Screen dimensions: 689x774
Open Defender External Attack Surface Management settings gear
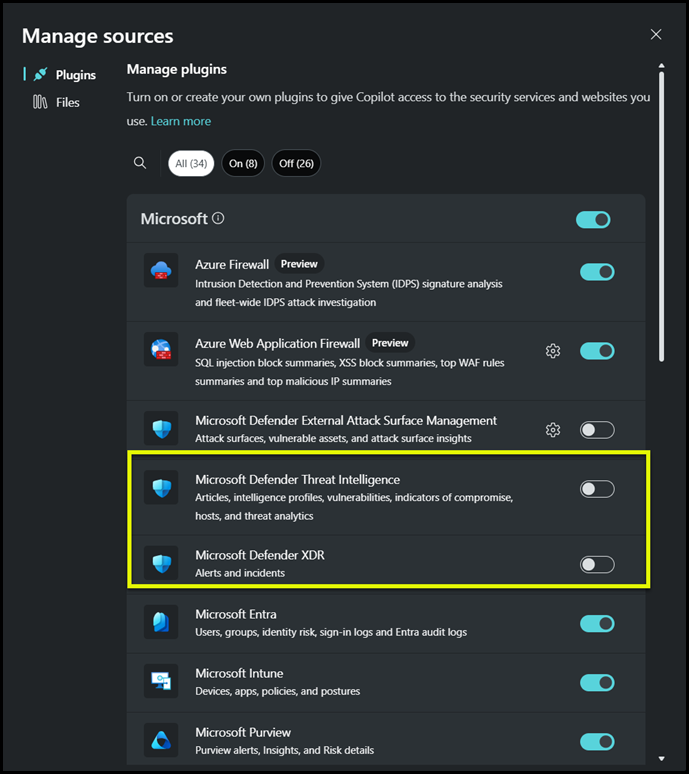coord(553,430)
